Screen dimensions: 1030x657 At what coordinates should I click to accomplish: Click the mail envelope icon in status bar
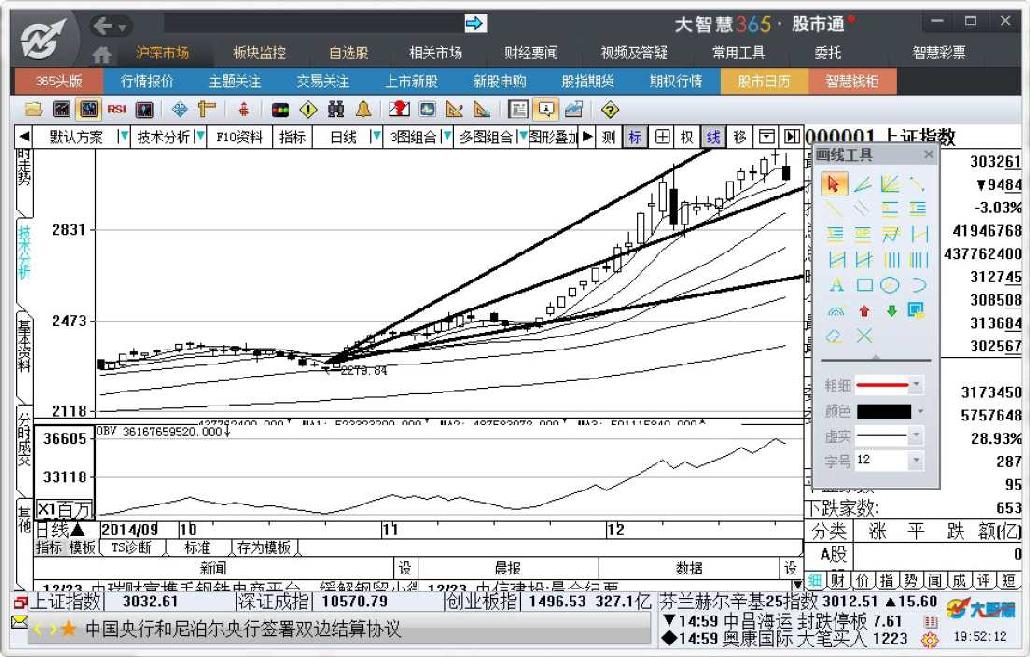pos(19,621)
